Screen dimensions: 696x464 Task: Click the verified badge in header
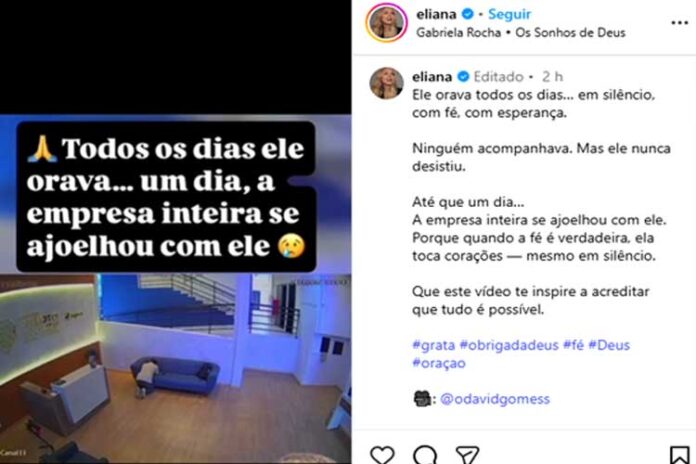pyautogui.click(x=467, y=14)
